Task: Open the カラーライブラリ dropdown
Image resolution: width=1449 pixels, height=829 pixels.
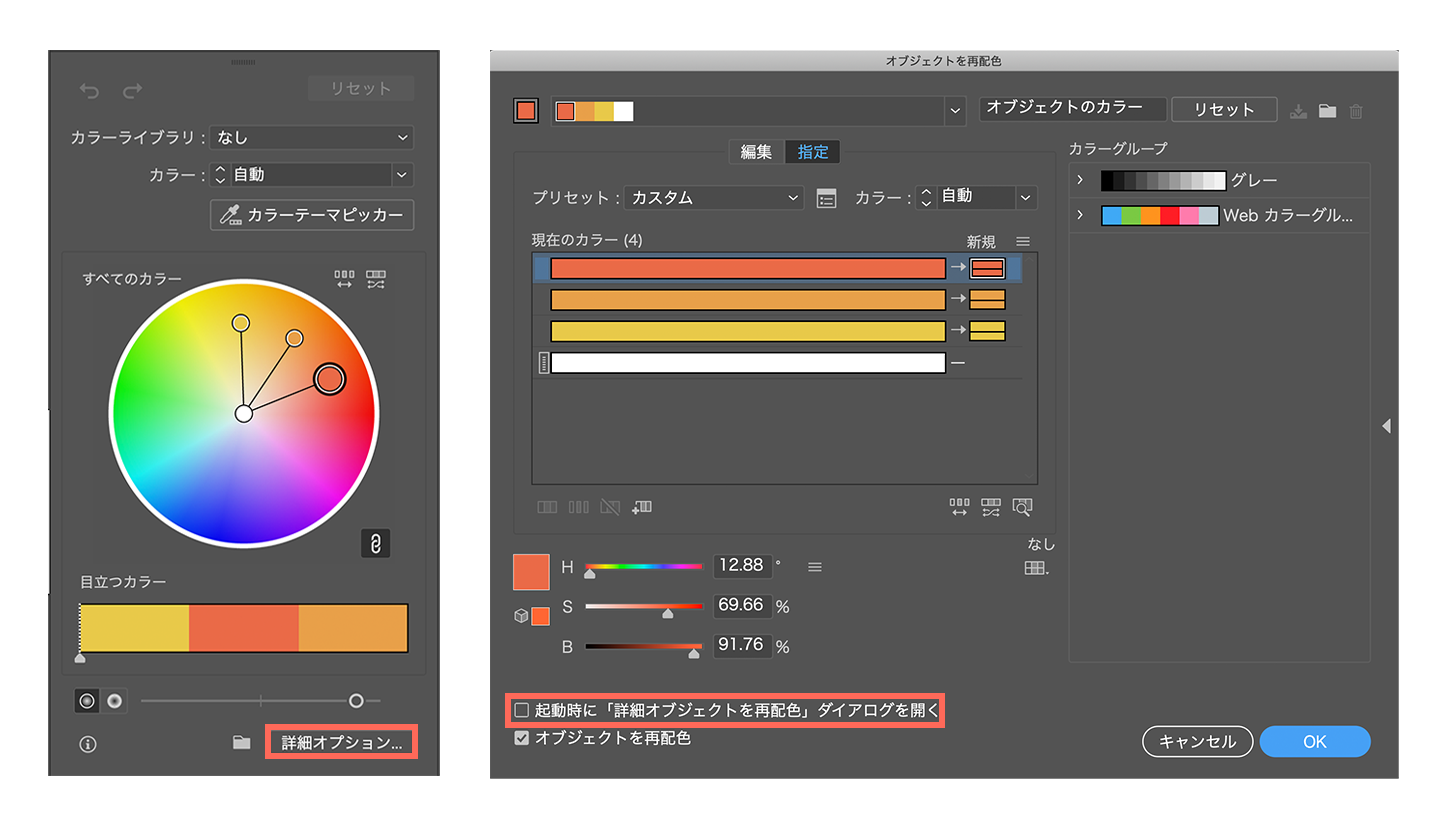Action: pos(311,137)
